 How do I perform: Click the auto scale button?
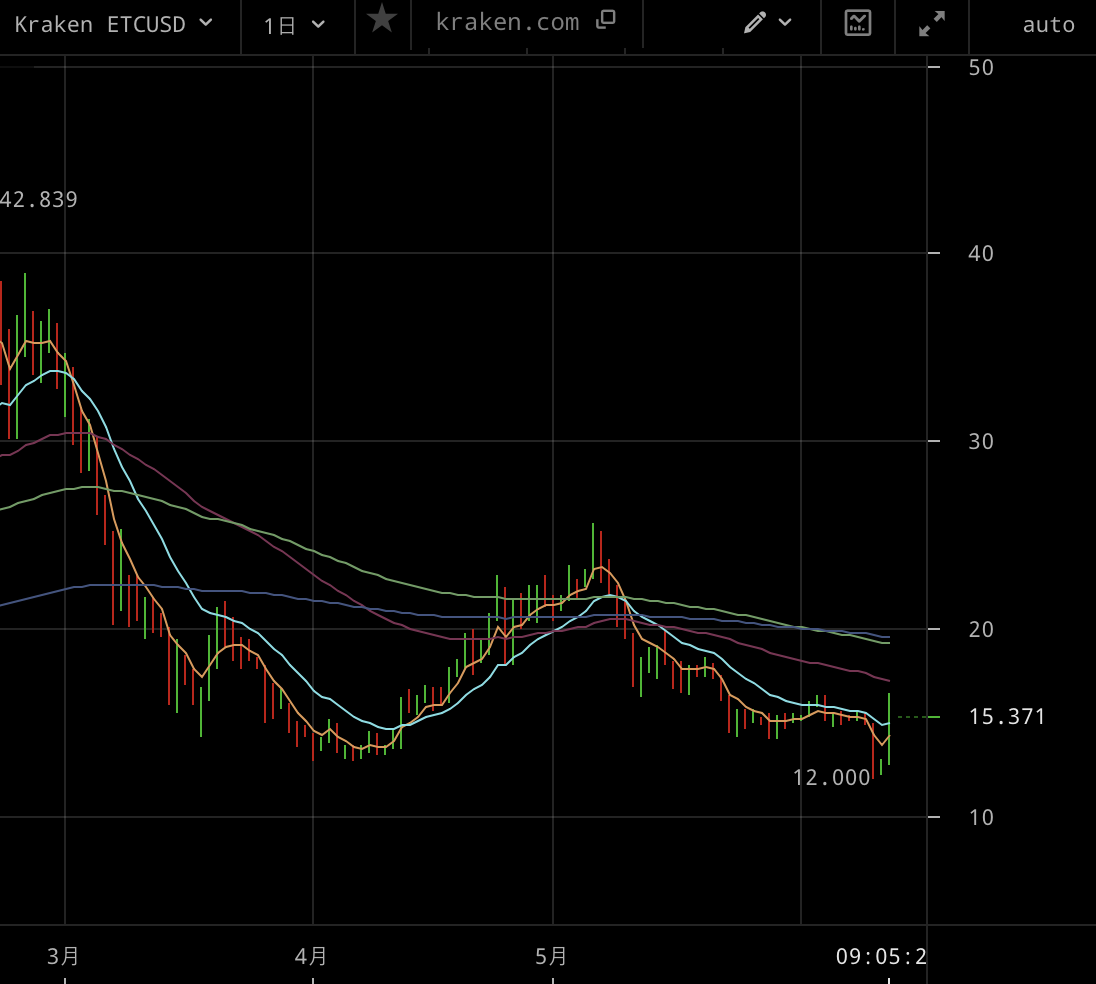point(1048,25)
